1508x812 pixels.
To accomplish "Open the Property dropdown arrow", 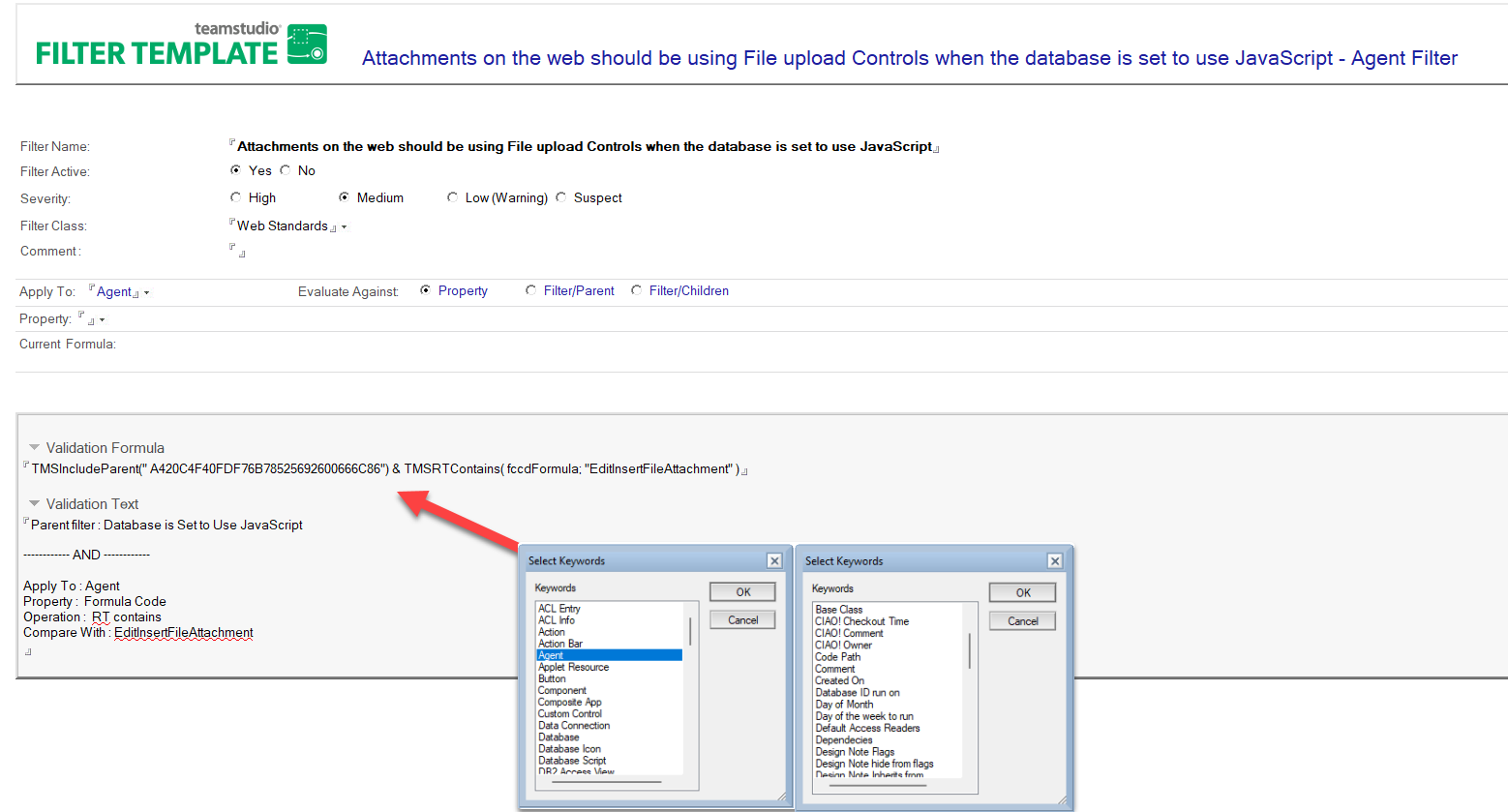I will tap(102, 320).
